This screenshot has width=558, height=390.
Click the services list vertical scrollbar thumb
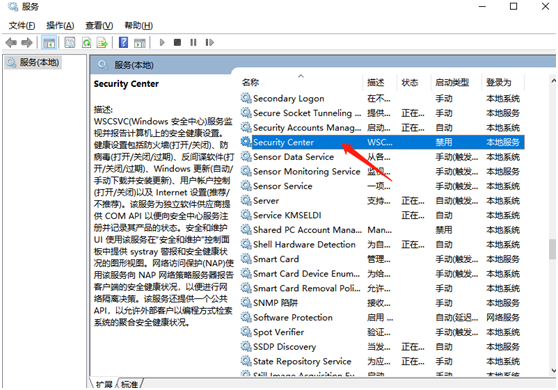pos(552,249)
